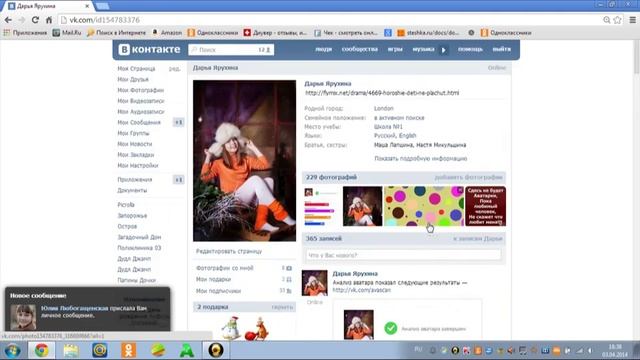Open Мои Видеозаписи in the sidebar
The height and width of the screenshot is (360, 640).
click(x=141, y=101)
